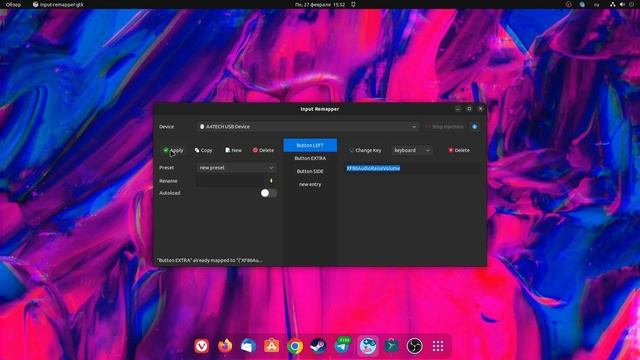Image resolution: width=640 pixels, height=360 pixels.
Task: Click the status bar 'Button EXTRA already mapped' message
Action: tap(210, 260)
